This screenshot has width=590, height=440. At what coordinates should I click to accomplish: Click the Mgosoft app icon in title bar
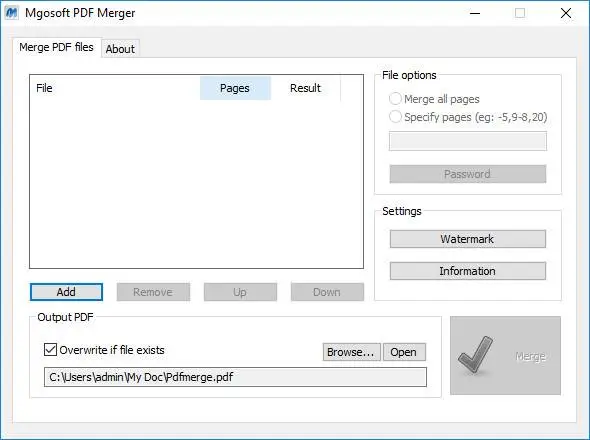12,13
